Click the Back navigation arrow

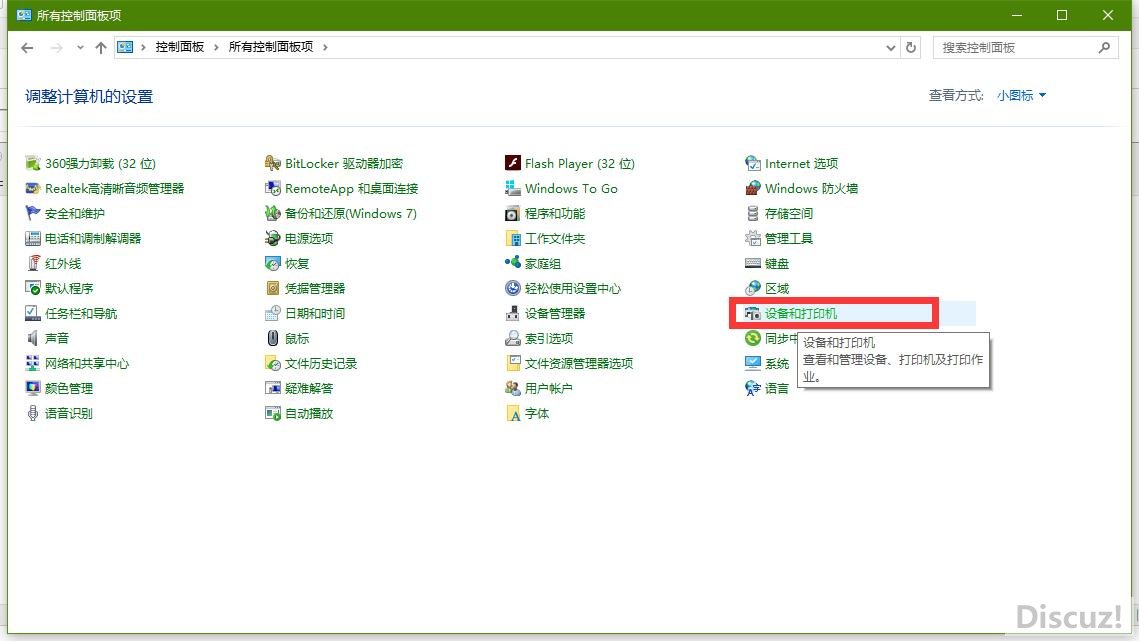click(x=28, y=47)
